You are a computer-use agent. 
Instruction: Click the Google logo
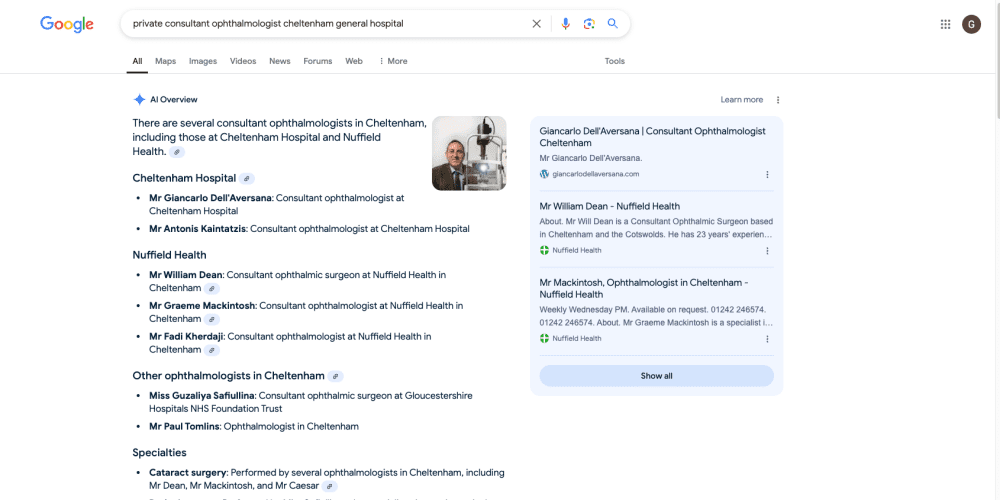tap(67, 24)
